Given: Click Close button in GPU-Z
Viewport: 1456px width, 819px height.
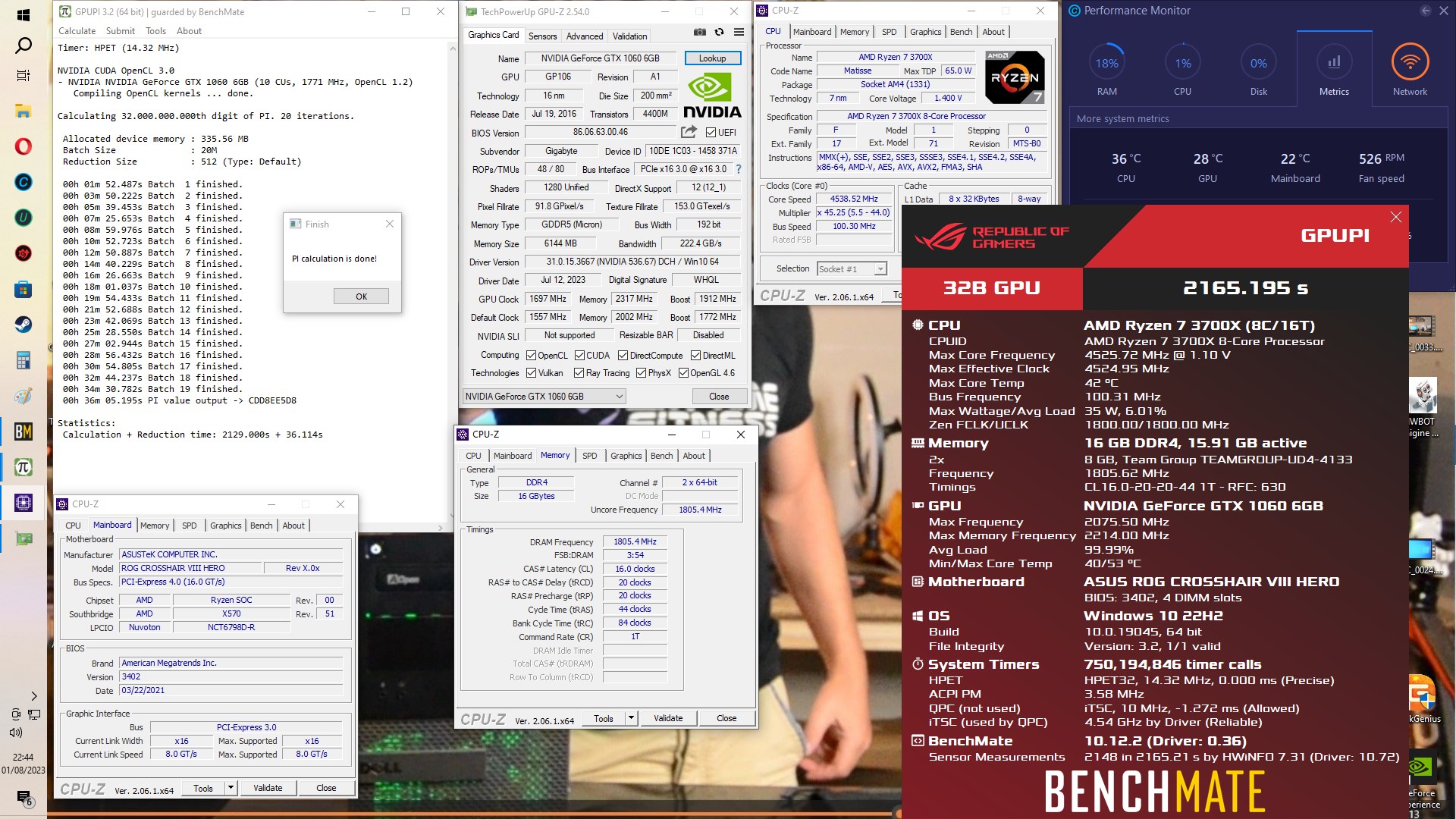Looking at the screenshot, I should click(x=719, y=397).
